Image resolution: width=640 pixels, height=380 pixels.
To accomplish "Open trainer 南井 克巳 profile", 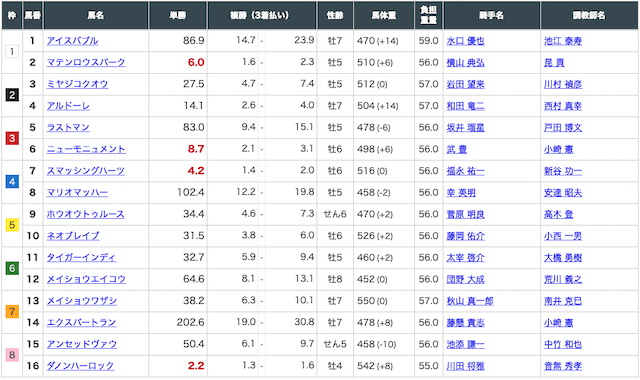I will click(563, 301).
